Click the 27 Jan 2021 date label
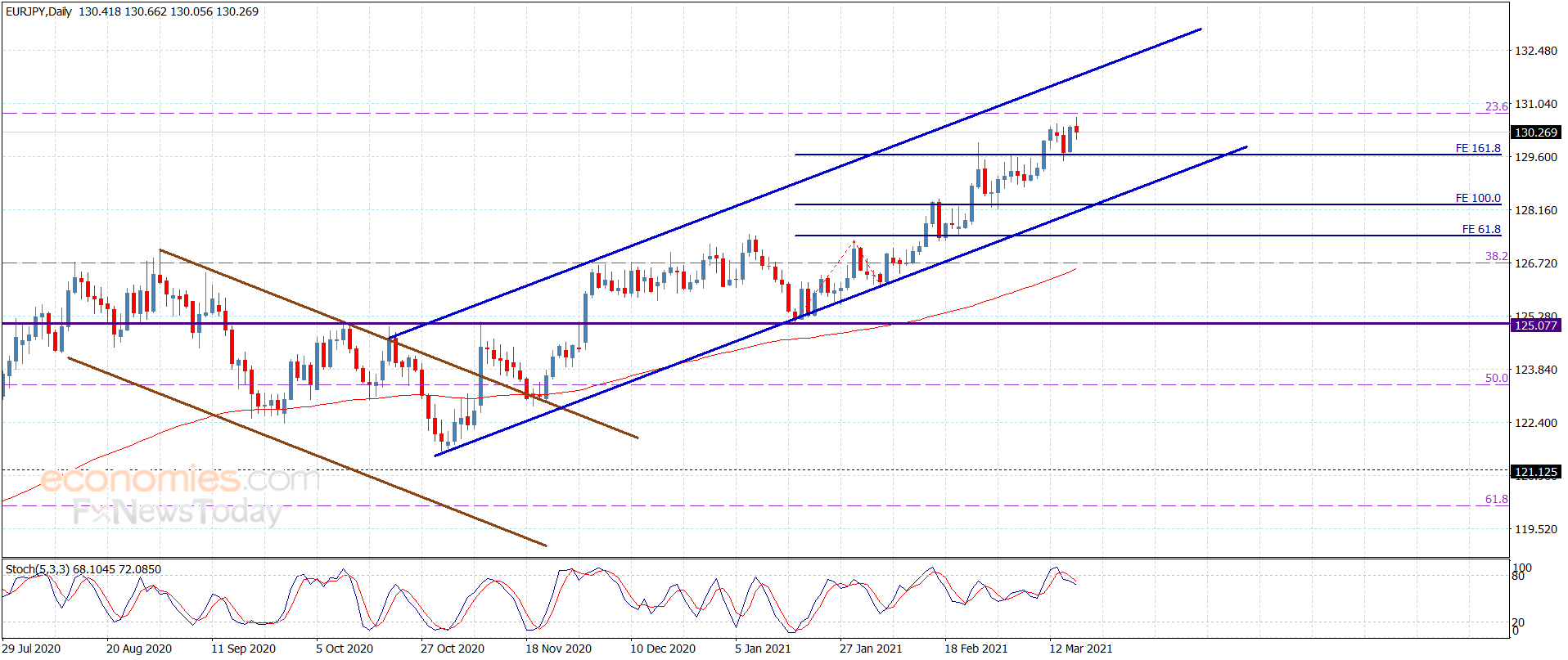 871,649
